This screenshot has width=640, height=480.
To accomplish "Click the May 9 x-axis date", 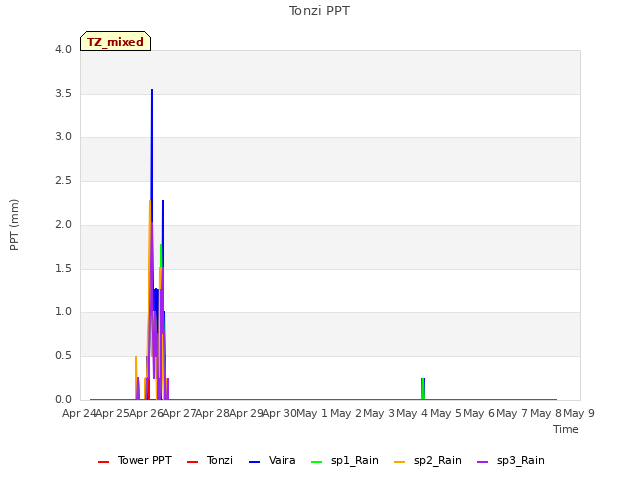I will [579, 413].
